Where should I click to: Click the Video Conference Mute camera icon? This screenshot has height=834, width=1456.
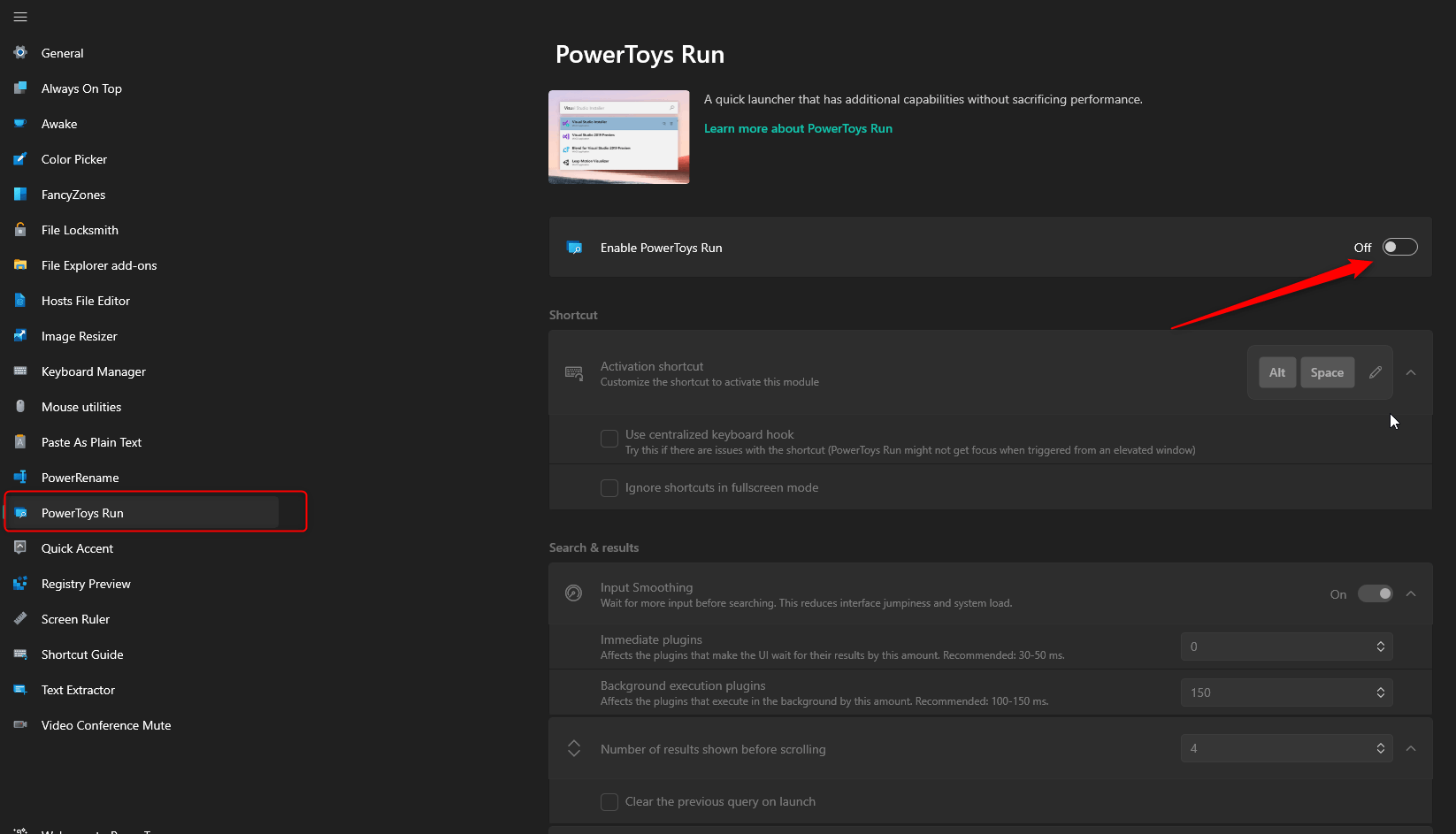(20, 724)
